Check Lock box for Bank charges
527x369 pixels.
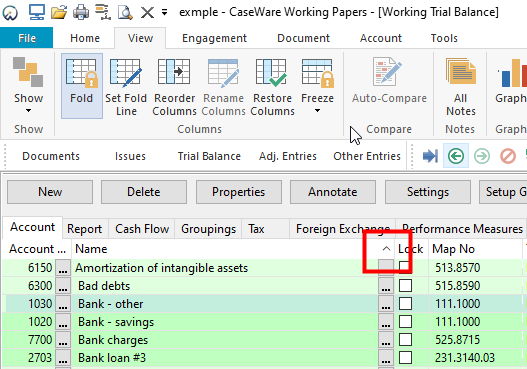405,340
